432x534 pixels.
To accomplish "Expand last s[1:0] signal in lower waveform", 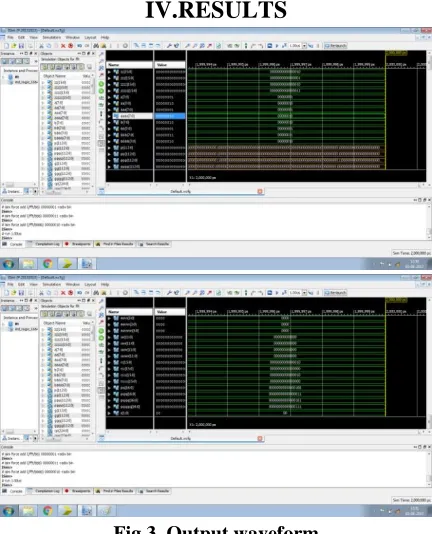I will 109,413.
